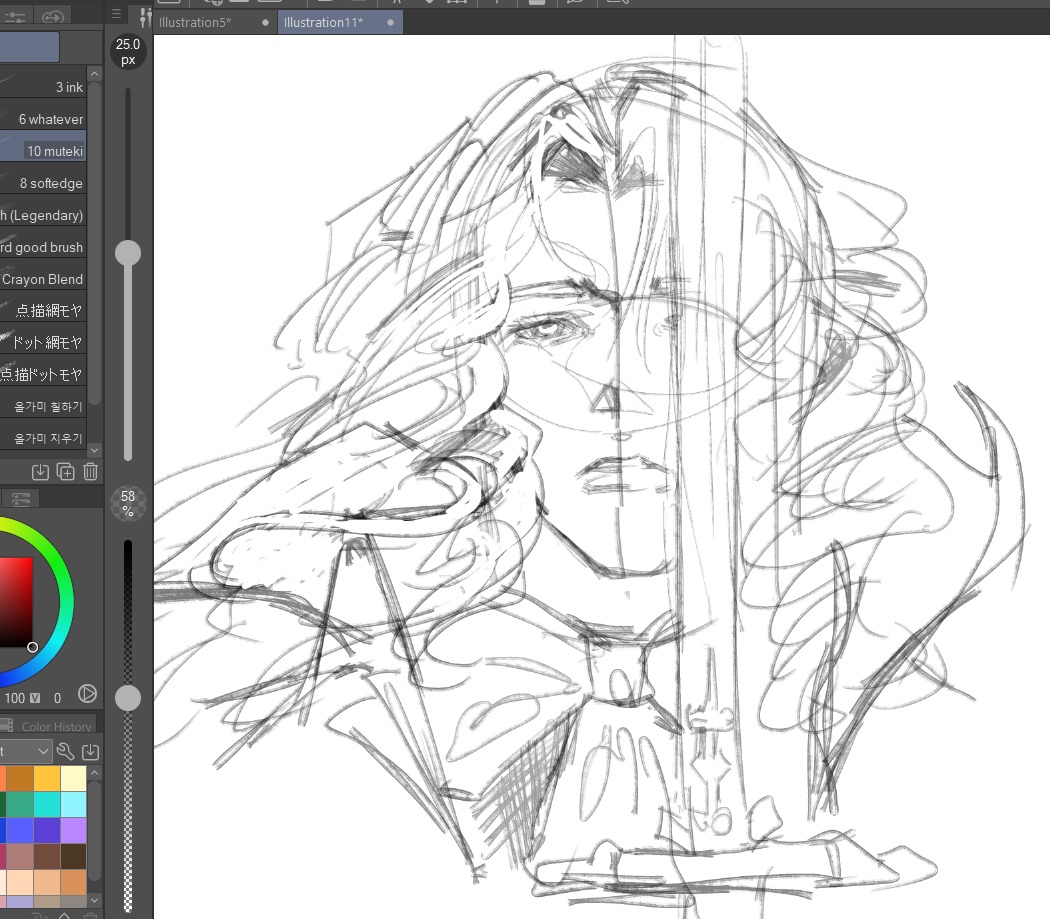Click the duplicate sub tool icon
1050x919 pixels.
(x=66, y=472)
